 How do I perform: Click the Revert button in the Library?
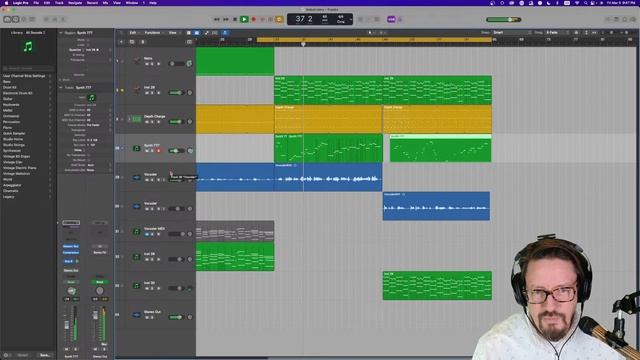coord(23,356)
